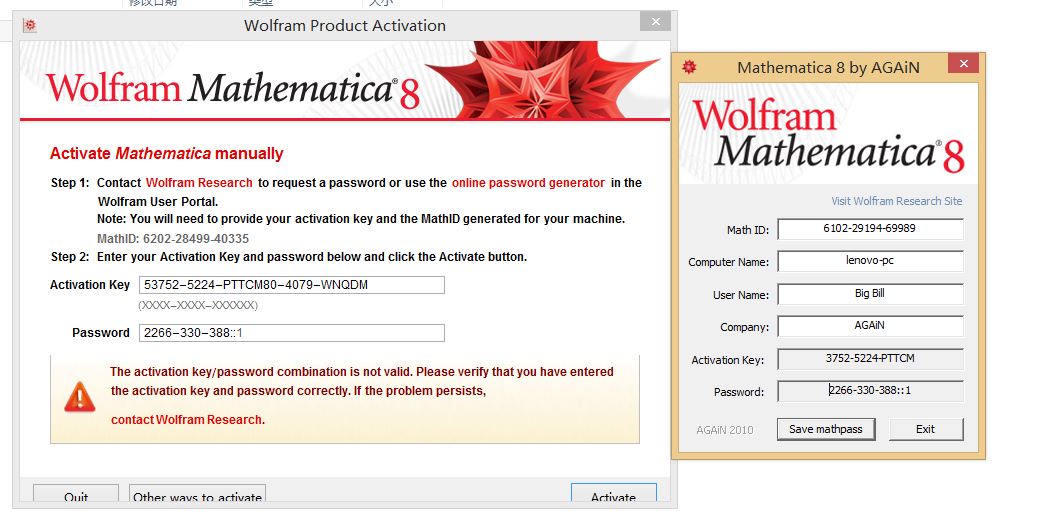Select the Math ID field in keygen
The image size is (1038, 516).
coord(870,229)
